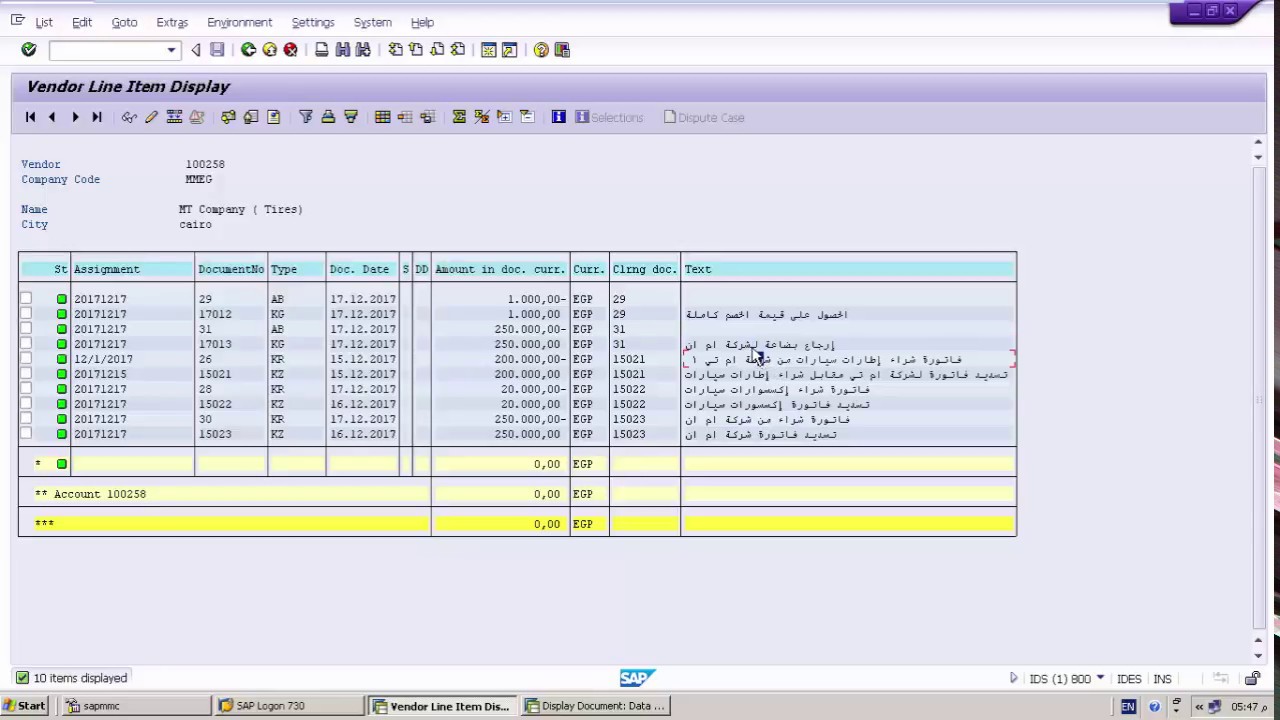Open the command field dropdown arrow
This screenshot has height=720, width=1280.
(x=171, y=50)
